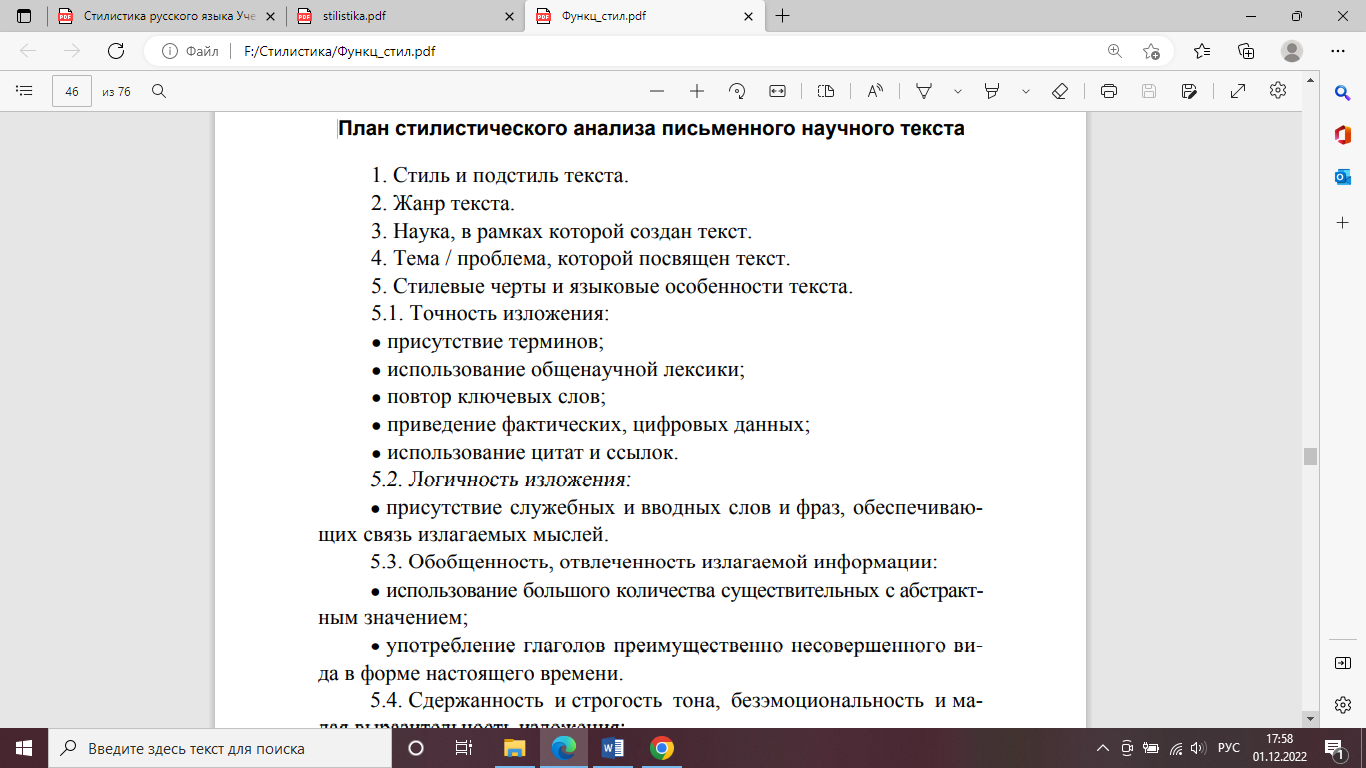Select the Draw pen tool
The width and height of the screenshot is (1366, 768).
click(x=924, y=91)
